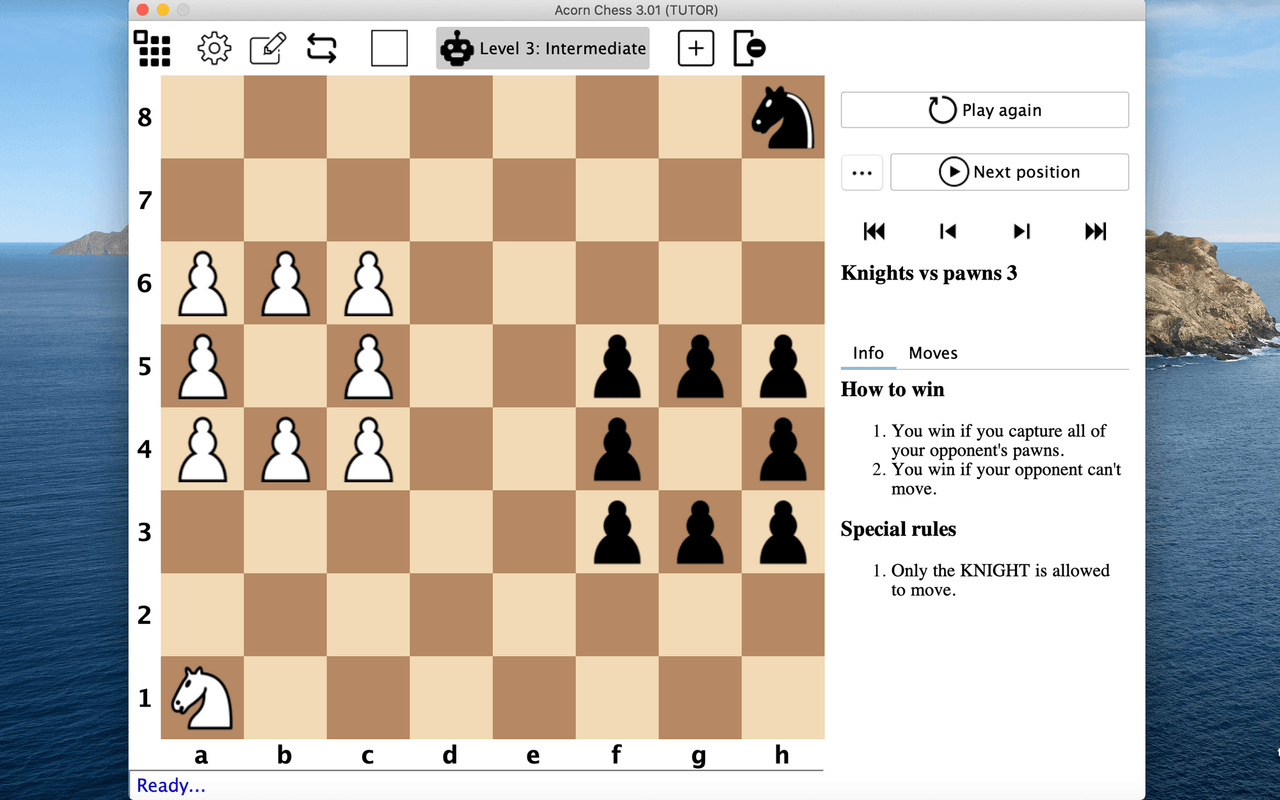1280x800 pixels.
Task: Click the Play again button
Action: point(983,110)
